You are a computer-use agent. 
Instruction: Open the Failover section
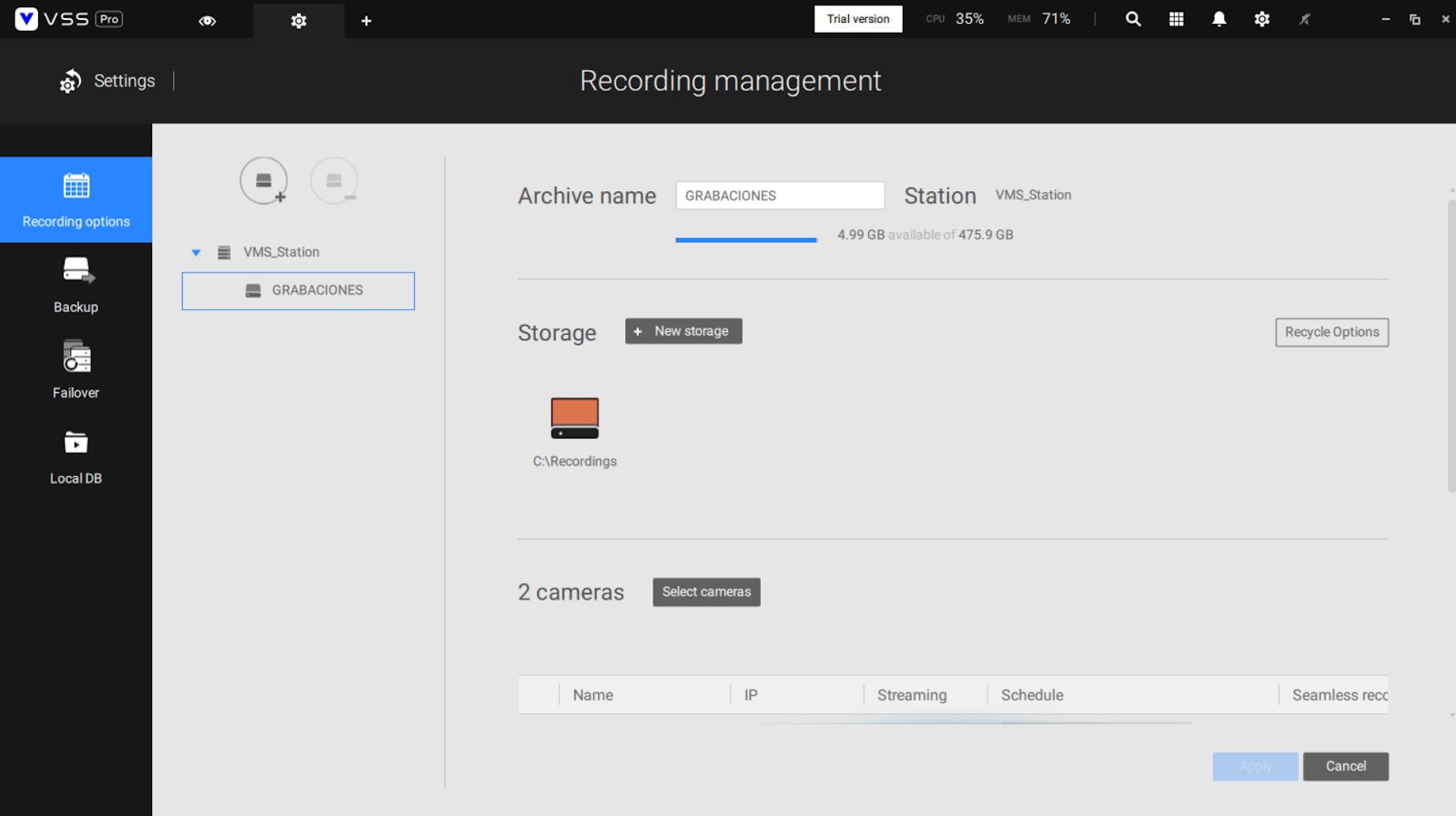(x=76, y=370)
